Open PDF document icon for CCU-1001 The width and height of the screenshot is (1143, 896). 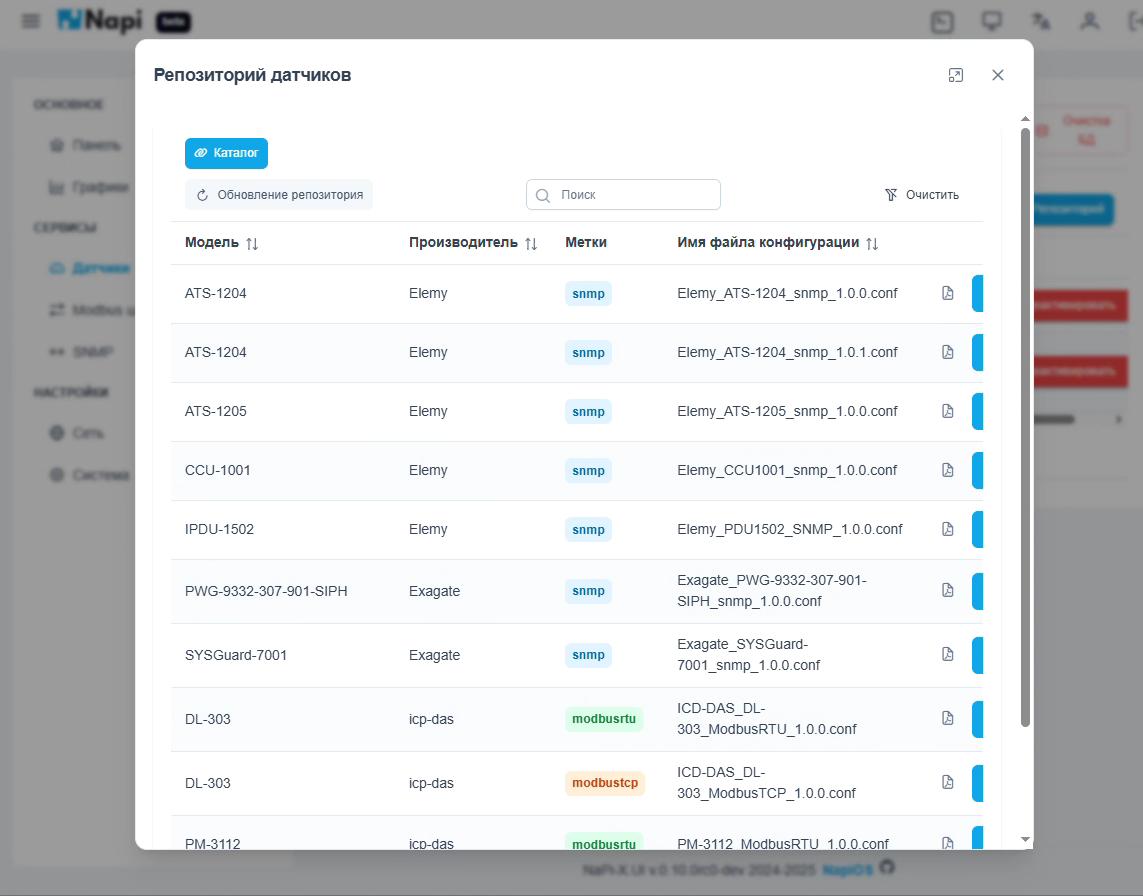tap(947, 470)
